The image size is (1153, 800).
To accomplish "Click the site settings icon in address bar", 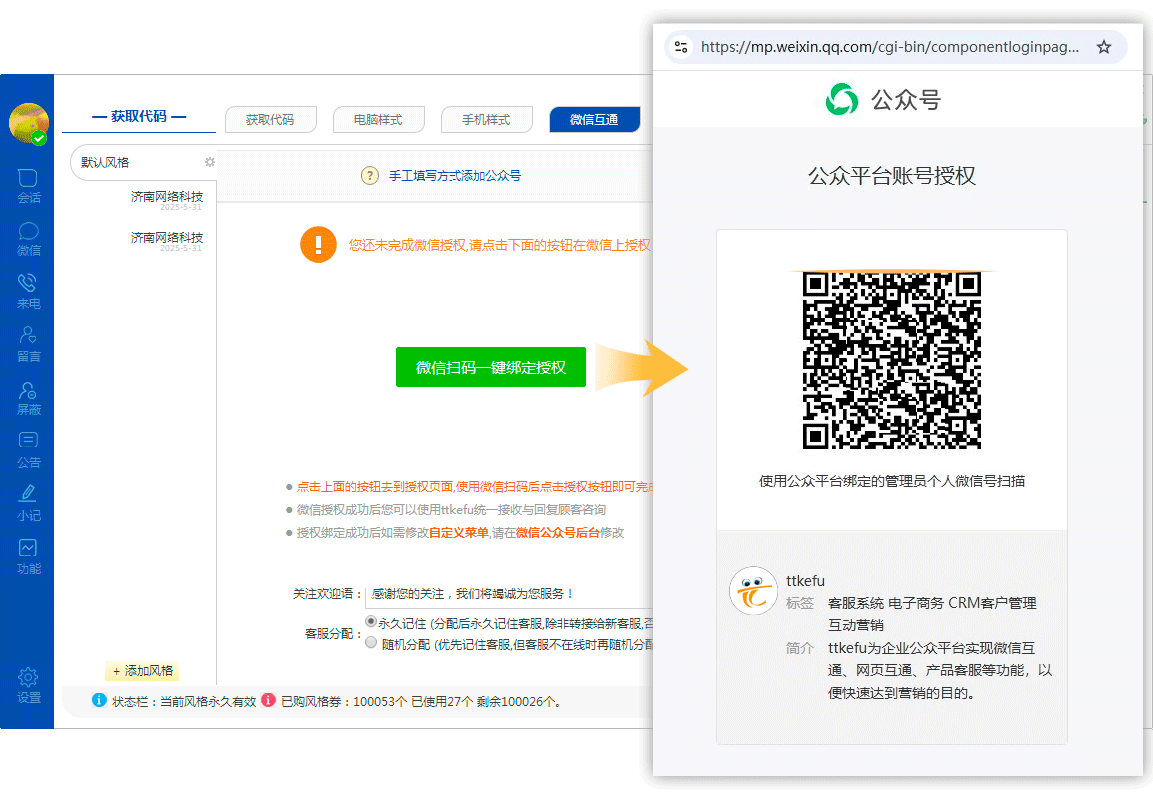I will (x=681, y=47).
